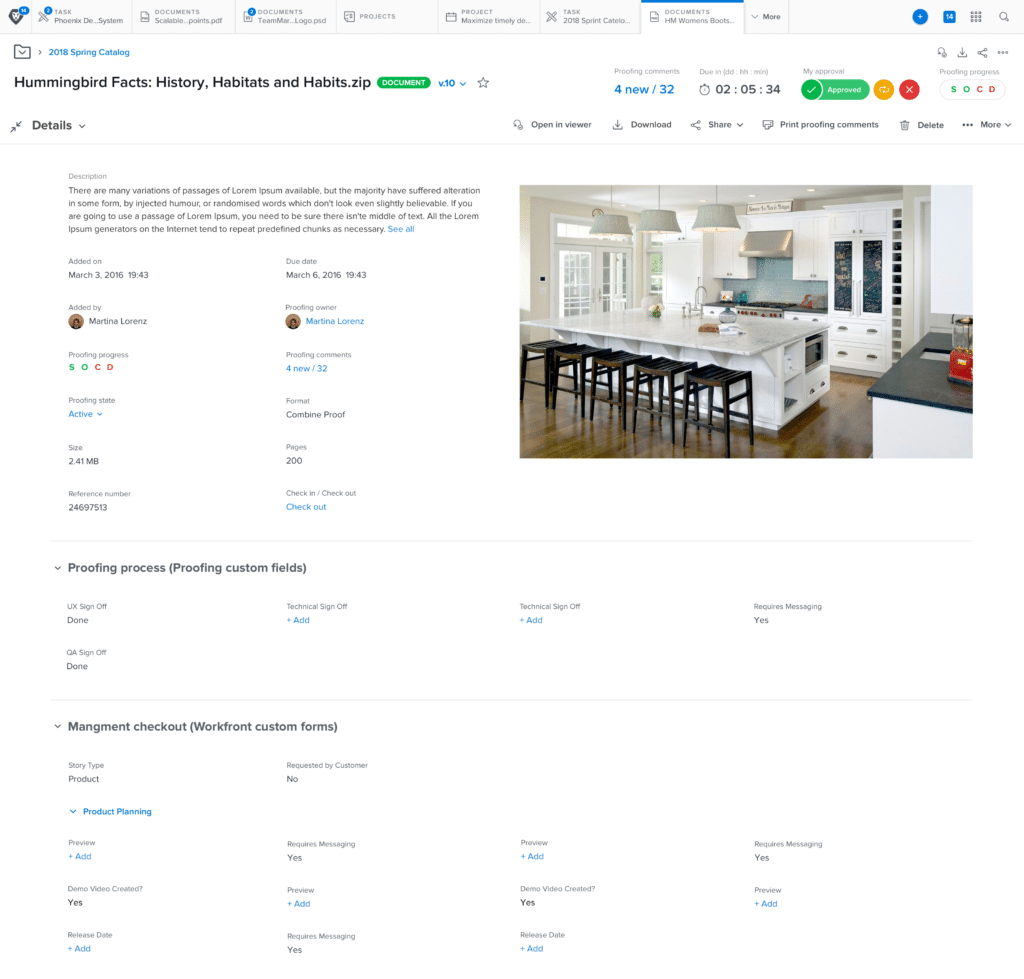Collapse the Mangment checkout section

(x=57, y=726)
